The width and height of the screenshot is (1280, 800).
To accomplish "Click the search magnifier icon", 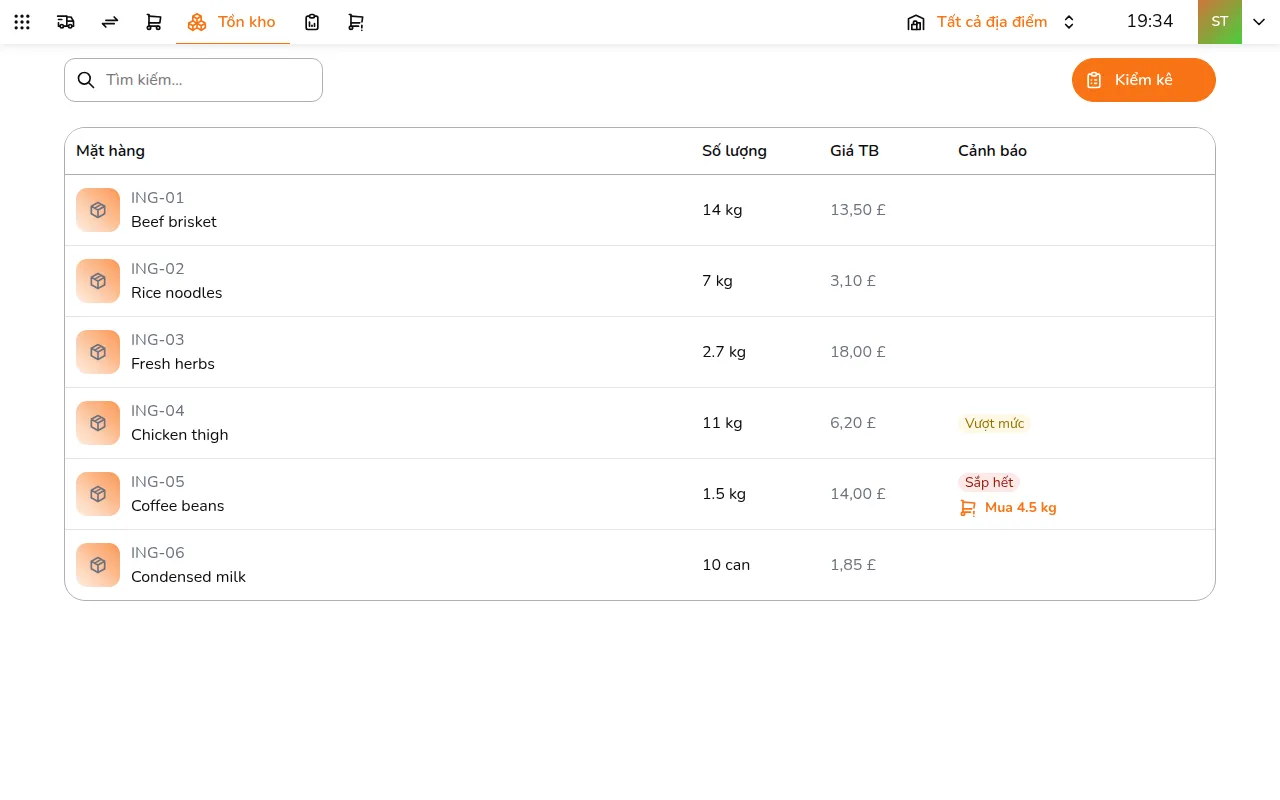I will [86, 80].
